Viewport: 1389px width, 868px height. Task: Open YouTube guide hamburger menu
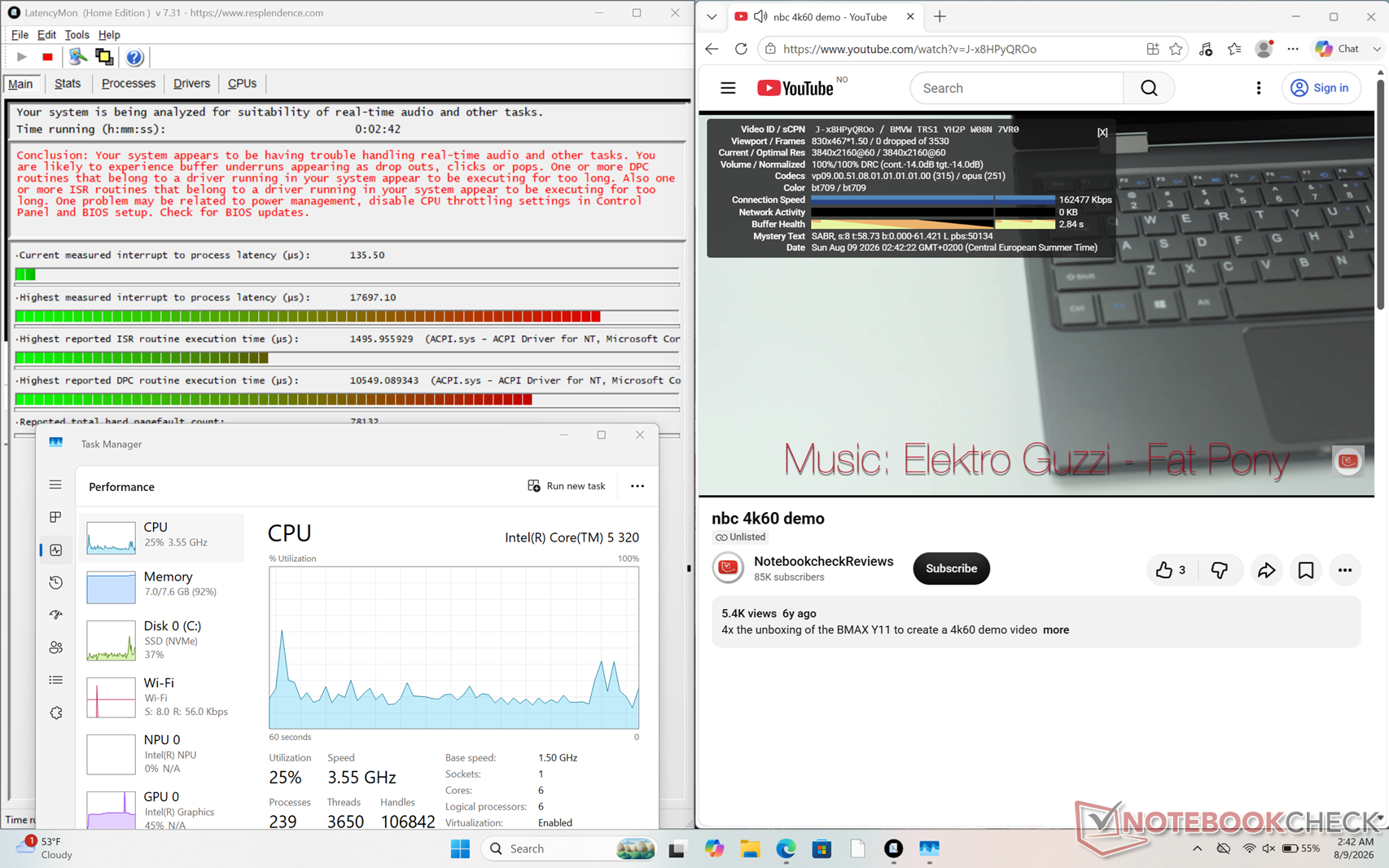[x=728, y=88]
